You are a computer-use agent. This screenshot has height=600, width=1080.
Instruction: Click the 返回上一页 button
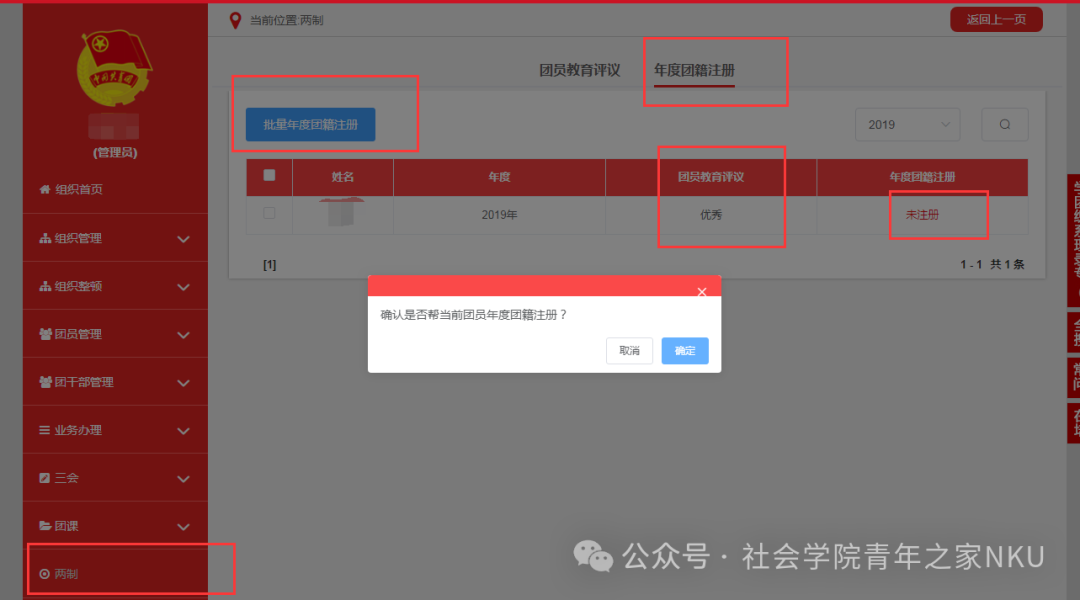click(x=996, y=20)
